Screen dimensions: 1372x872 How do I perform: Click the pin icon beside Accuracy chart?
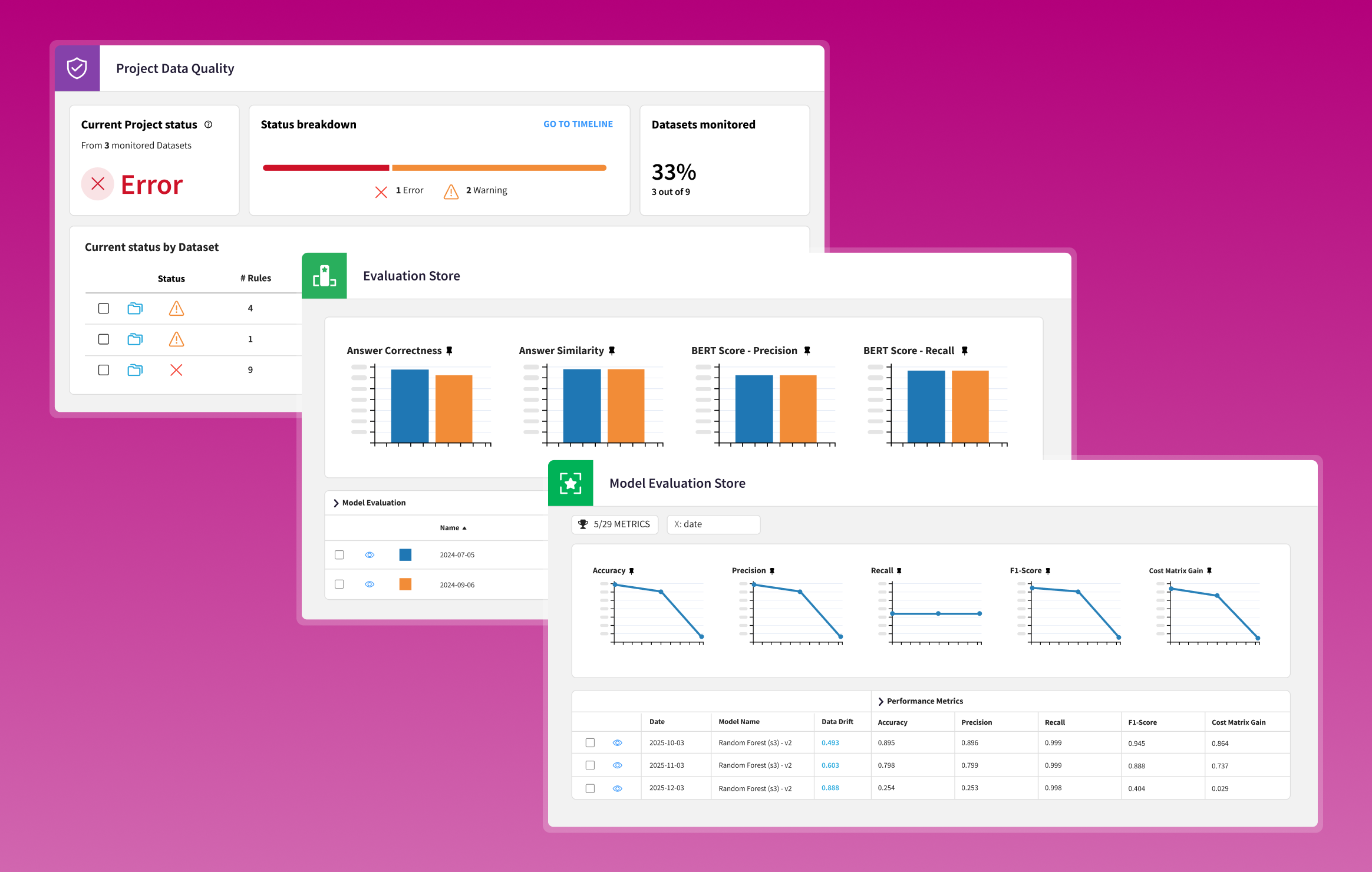631,571
